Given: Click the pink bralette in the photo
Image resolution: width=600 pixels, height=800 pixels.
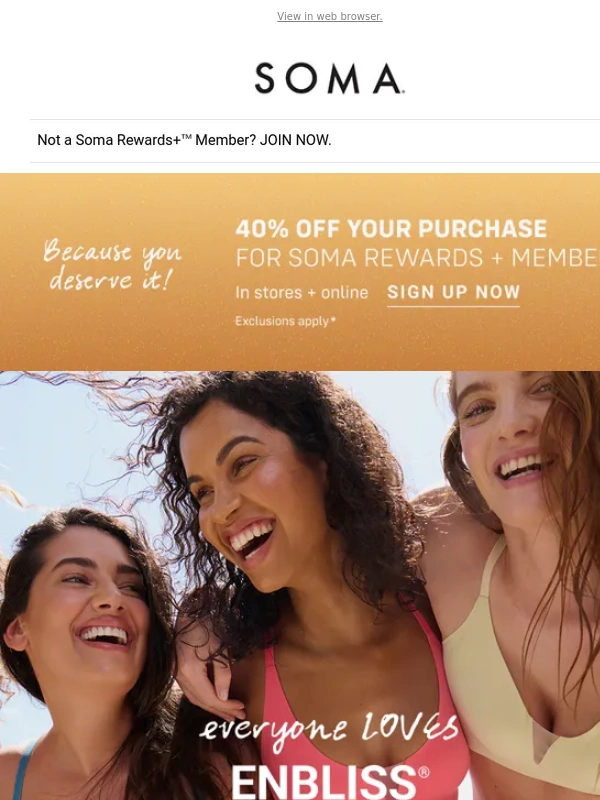Looking at the screenshot, I should 357,714.
